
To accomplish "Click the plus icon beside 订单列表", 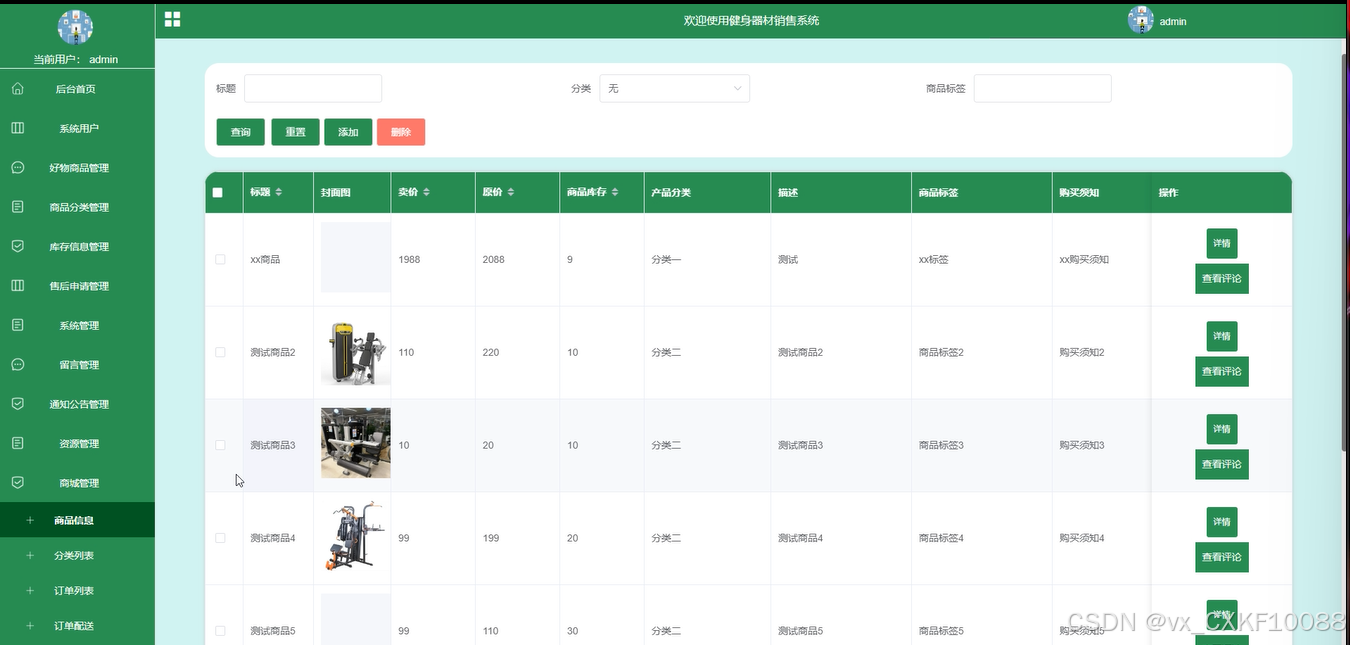I will coord(30,591).
